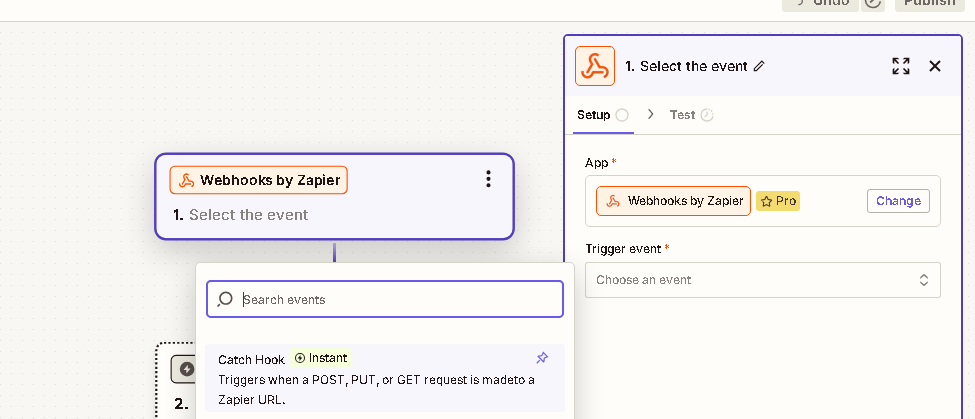Click the Undo button
This screenshot has width=975, height=419.
click(x=820, y=3)
